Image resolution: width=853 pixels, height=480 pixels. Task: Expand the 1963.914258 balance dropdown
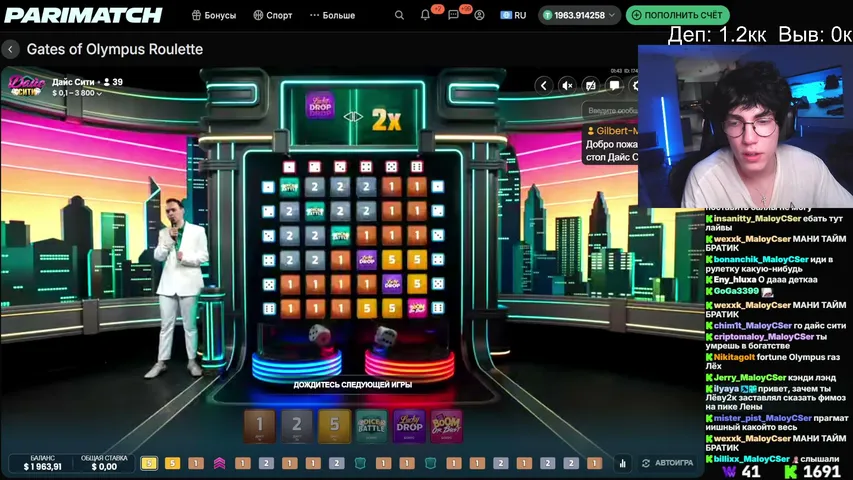[x=579, y=15]
